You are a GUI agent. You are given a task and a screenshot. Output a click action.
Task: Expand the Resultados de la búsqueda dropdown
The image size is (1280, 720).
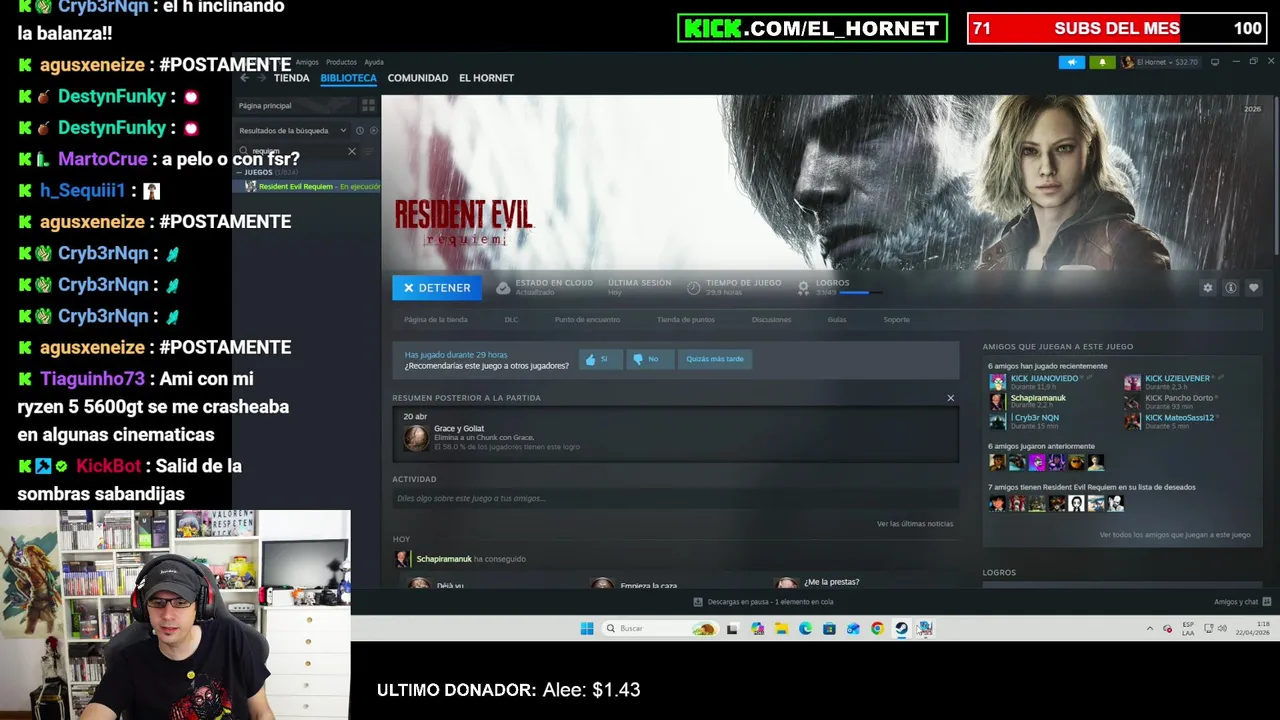292,130
